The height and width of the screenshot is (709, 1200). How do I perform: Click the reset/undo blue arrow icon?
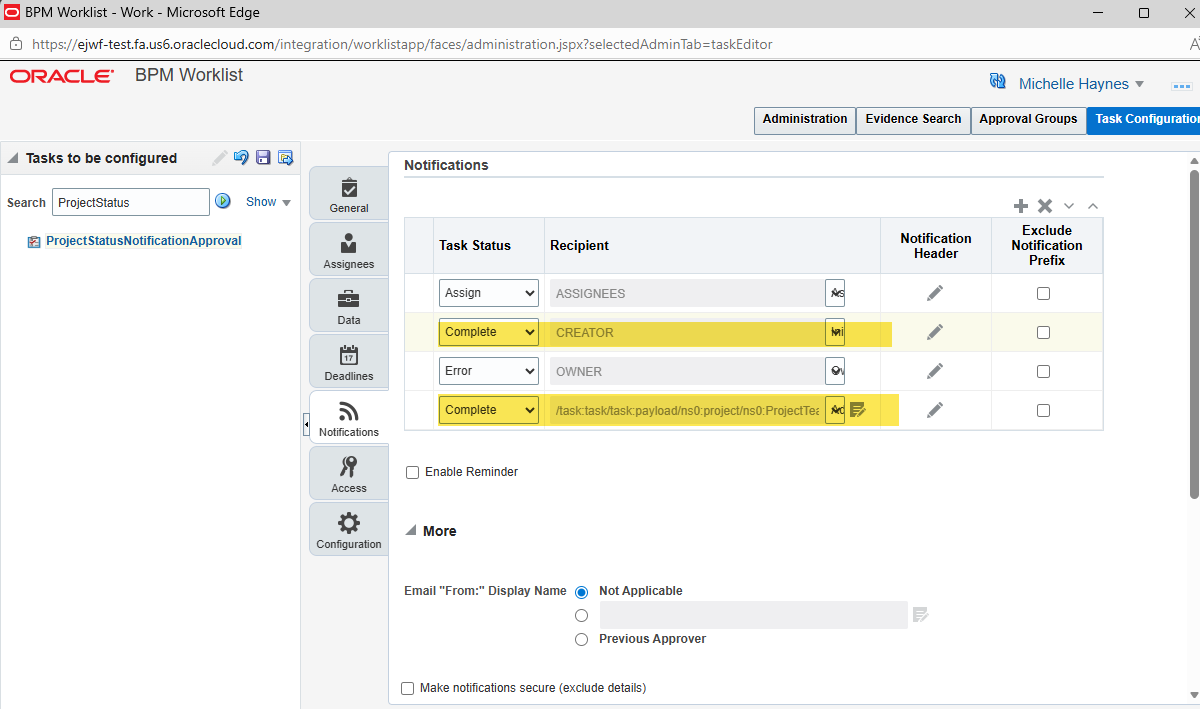click(x=241, y=158)
